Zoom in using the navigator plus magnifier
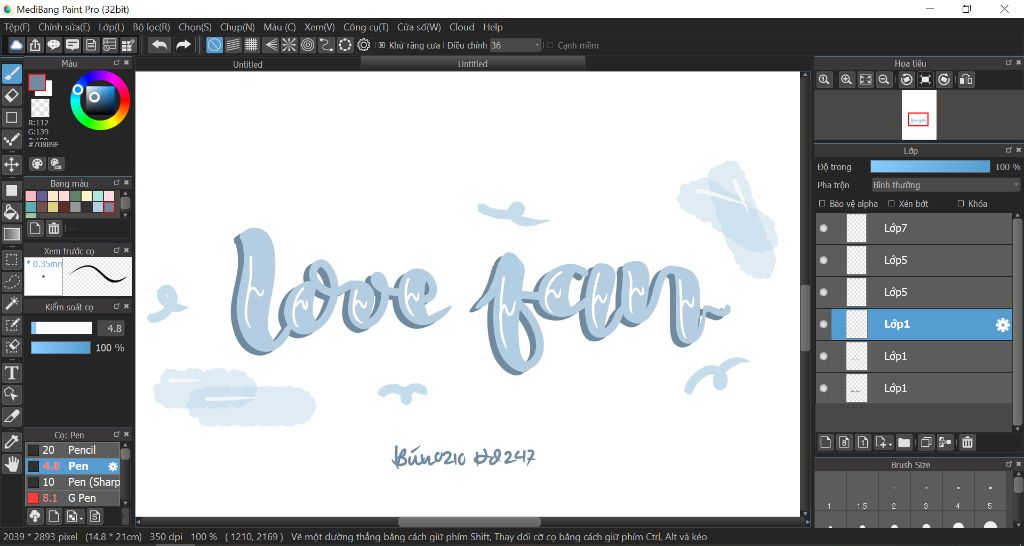 [x=846, y=80]
